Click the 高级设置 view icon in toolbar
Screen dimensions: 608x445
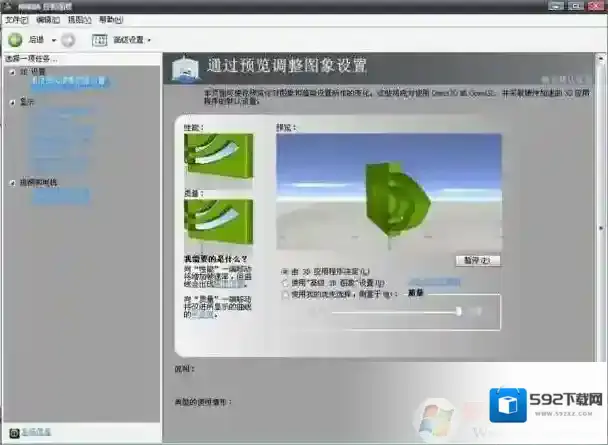tap(99, 40)
